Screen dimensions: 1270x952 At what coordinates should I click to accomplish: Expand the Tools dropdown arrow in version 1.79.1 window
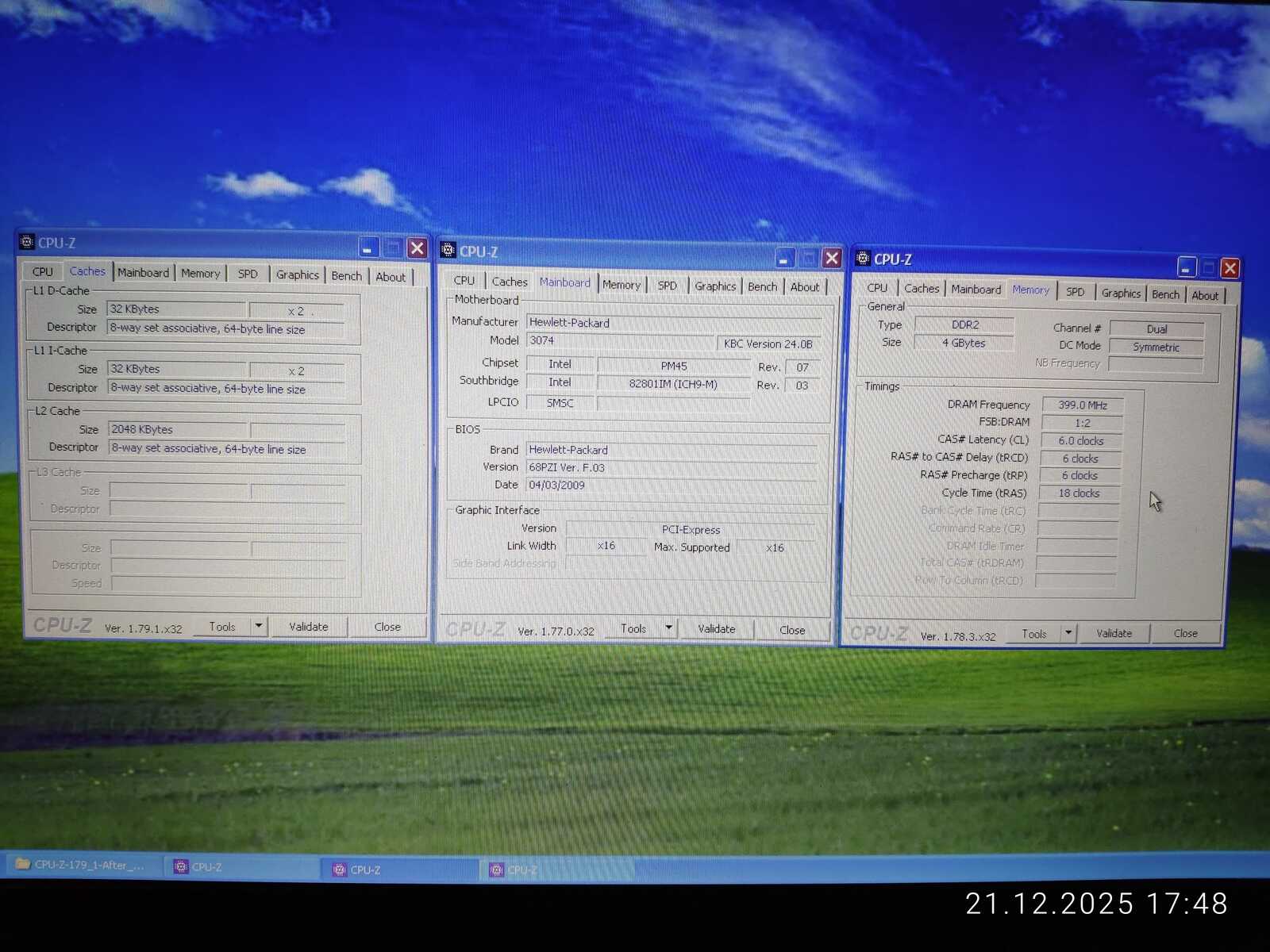[259, 627]
